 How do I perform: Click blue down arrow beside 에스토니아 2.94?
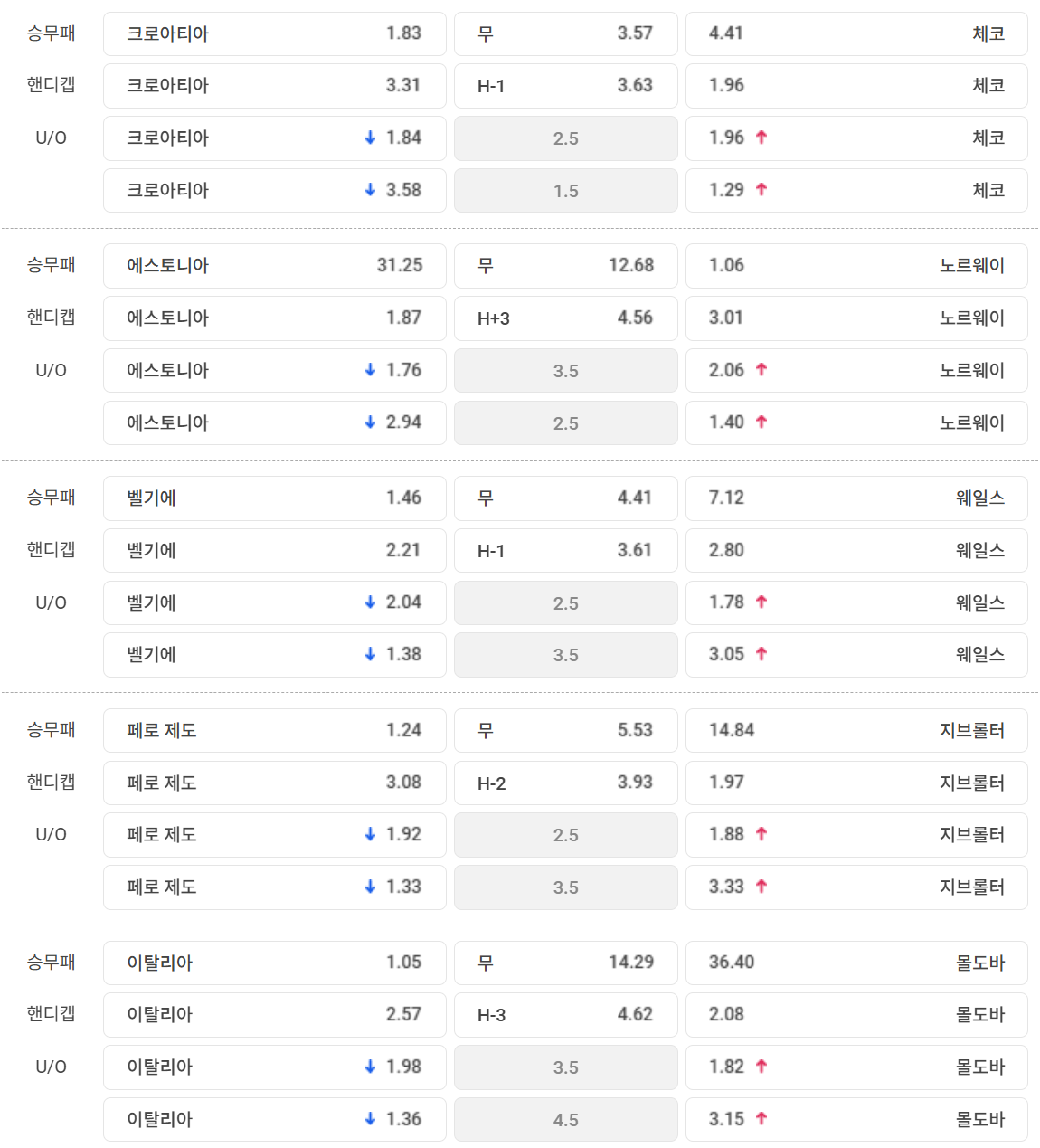click(x=370, y=422)
